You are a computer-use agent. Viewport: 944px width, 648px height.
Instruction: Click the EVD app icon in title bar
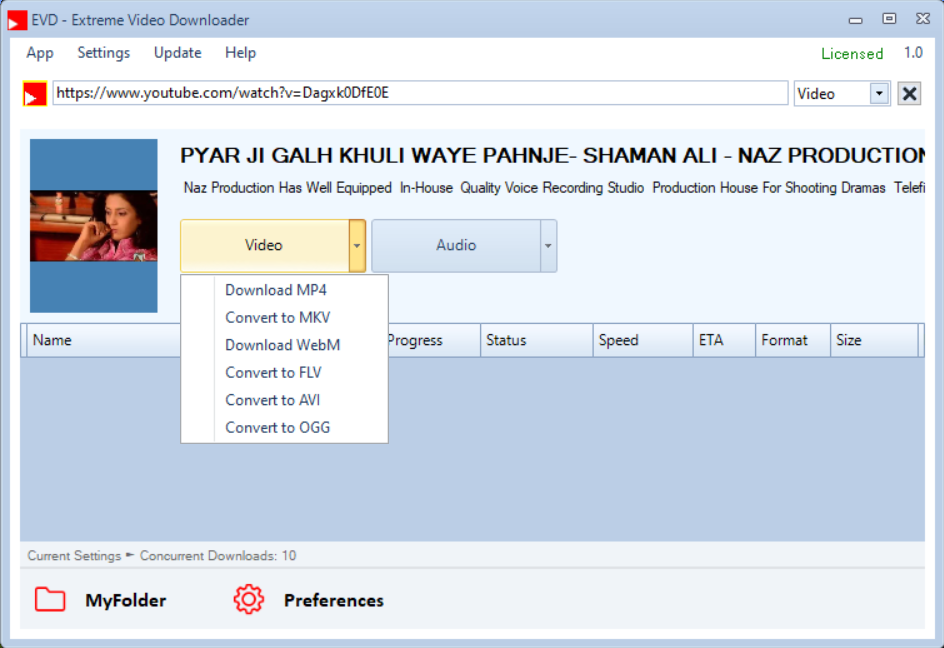pos(17,20)
